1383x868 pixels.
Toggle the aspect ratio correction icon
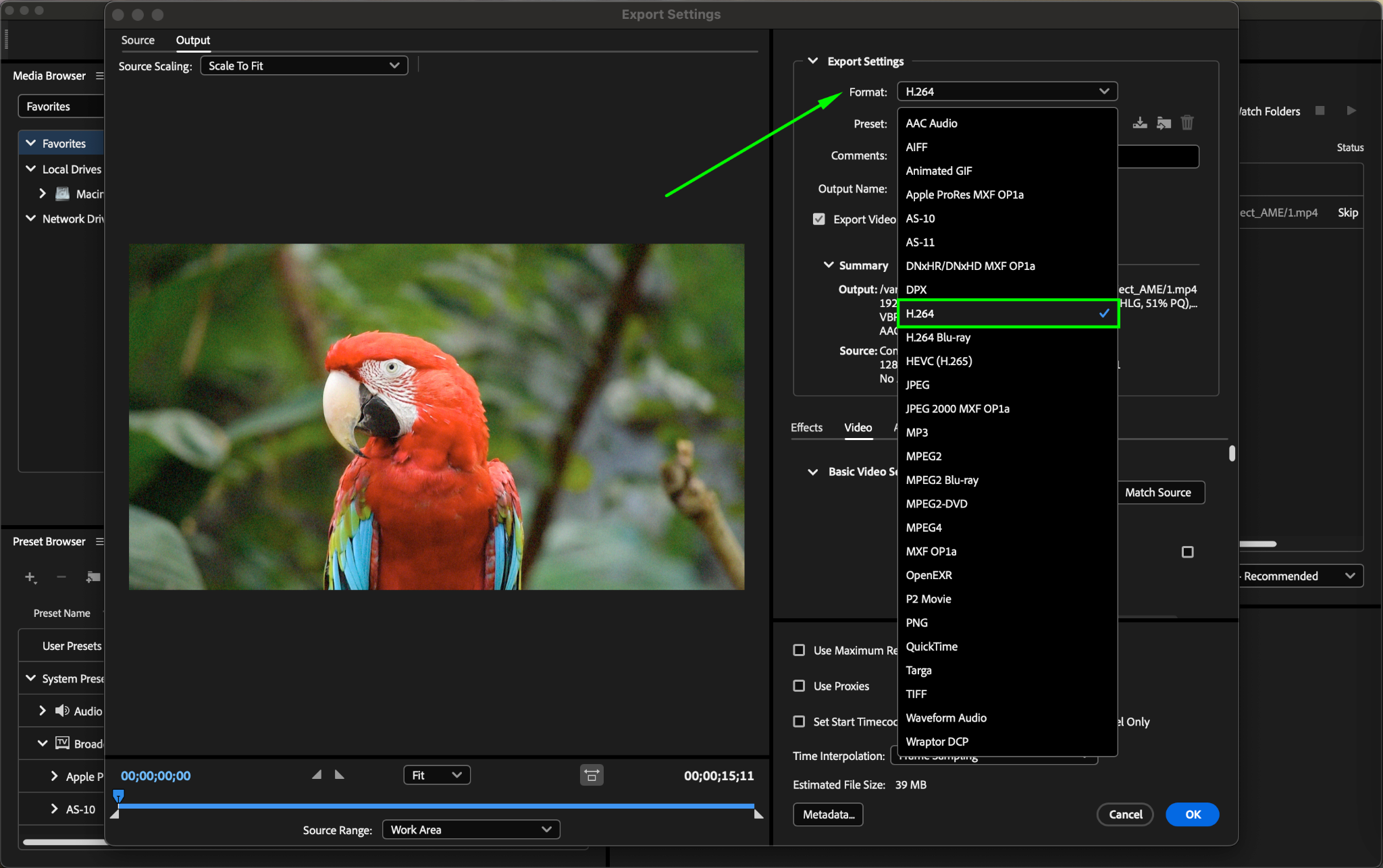click(592, 776)
